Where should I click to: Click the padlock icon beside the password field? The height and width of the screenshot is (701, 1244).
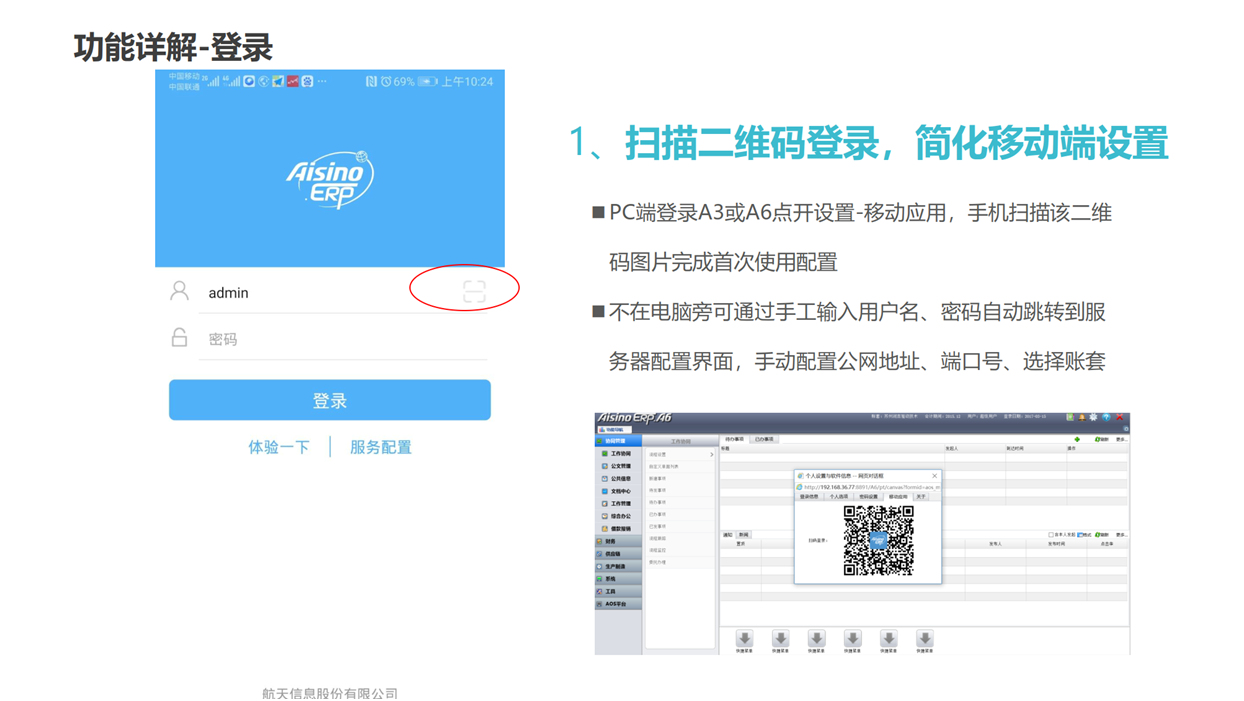click(x=180, y=338)
